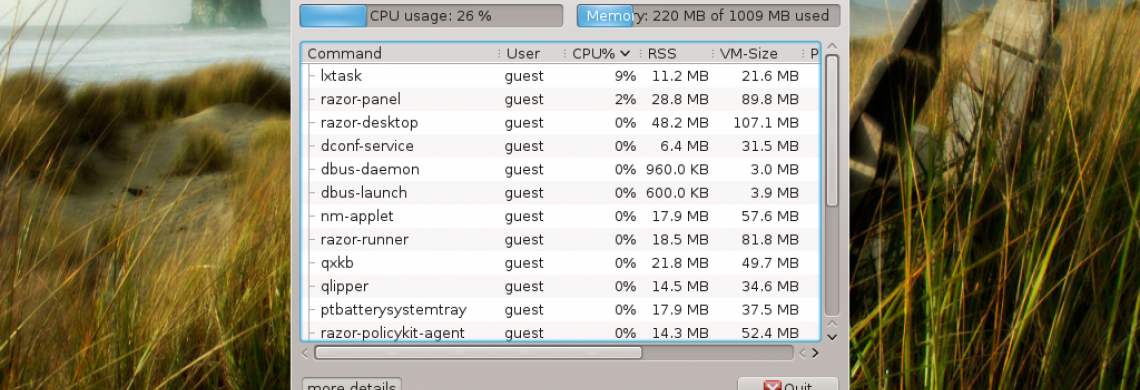Click the CPU usage progress bar
Image resolution: width=1140 pixels, height=390 pixels.
pyautogui.click(x=431, y=15)
